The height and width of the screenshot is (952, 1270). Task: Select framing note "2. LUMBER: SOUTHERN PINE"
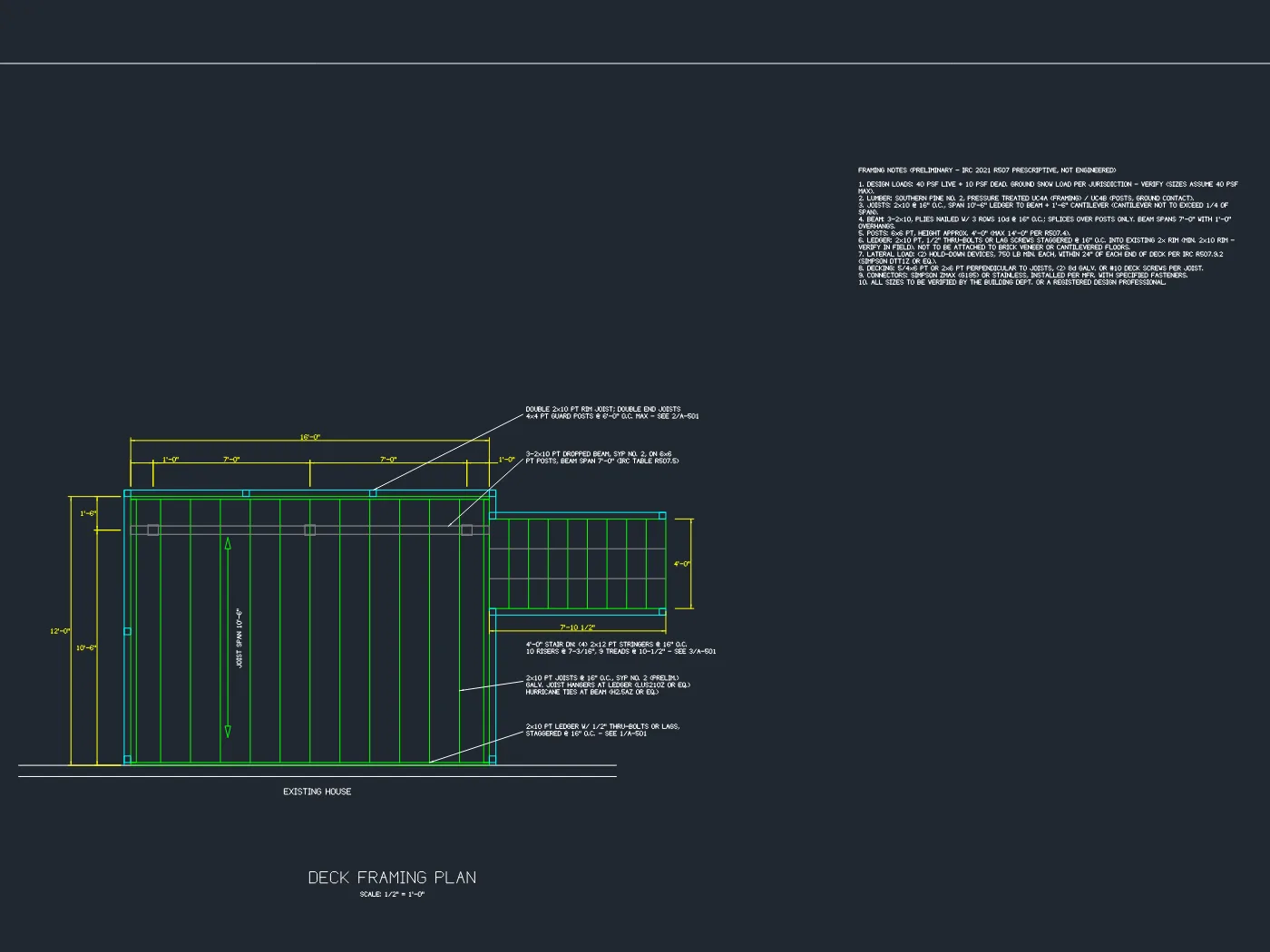1026,199
